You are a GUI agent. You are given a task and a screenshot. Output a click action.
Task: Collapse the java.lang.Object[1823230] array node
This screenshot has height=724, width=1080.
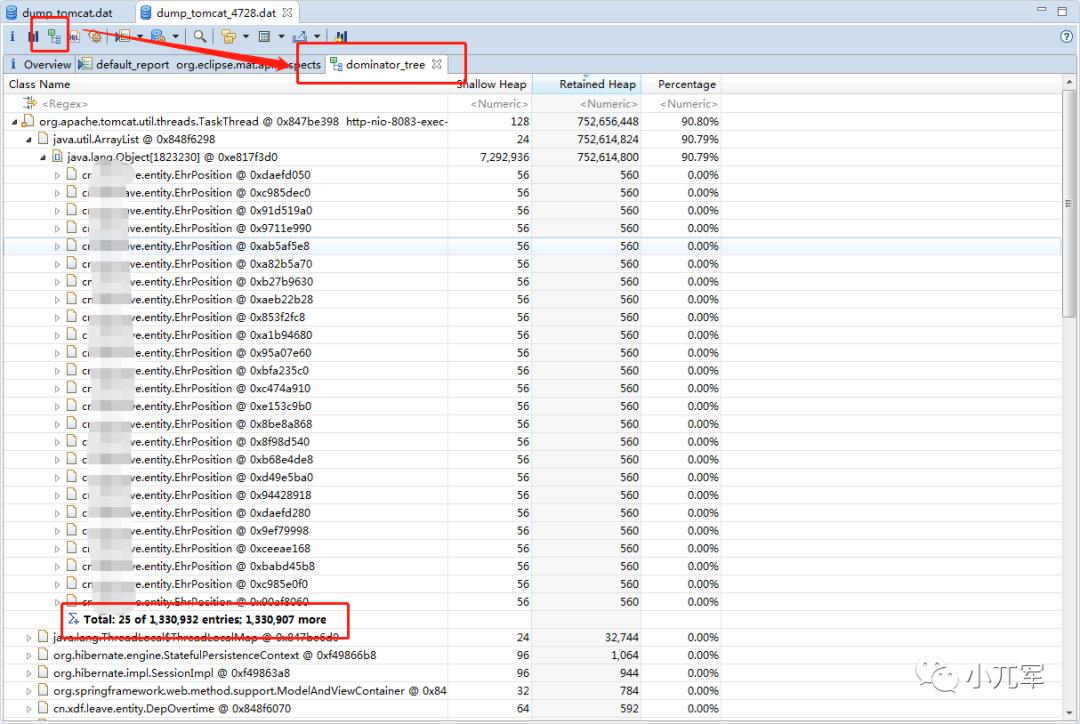43,158
